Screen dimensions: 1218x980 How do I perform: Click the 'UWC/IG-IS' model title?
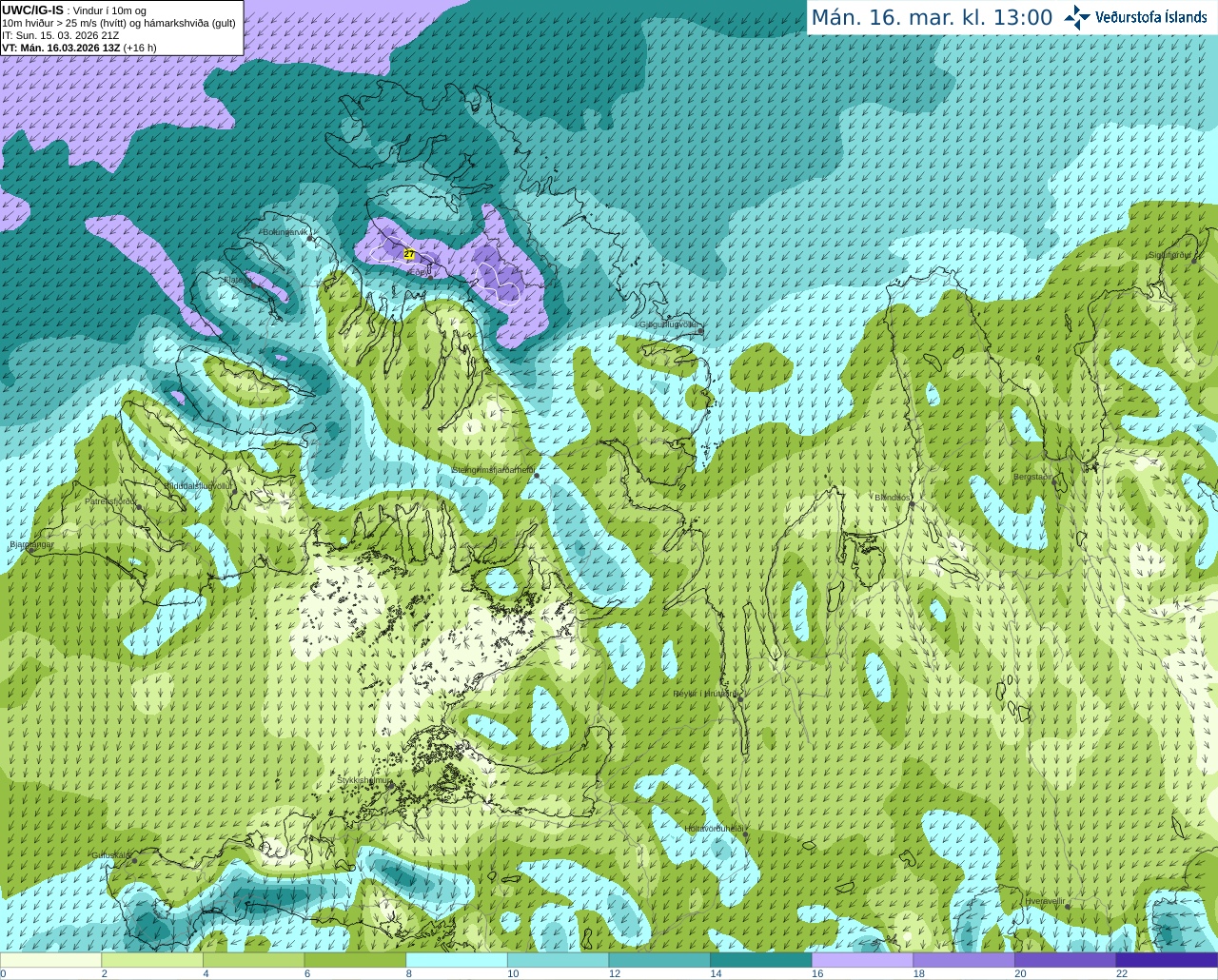click(x=32, y=10)
